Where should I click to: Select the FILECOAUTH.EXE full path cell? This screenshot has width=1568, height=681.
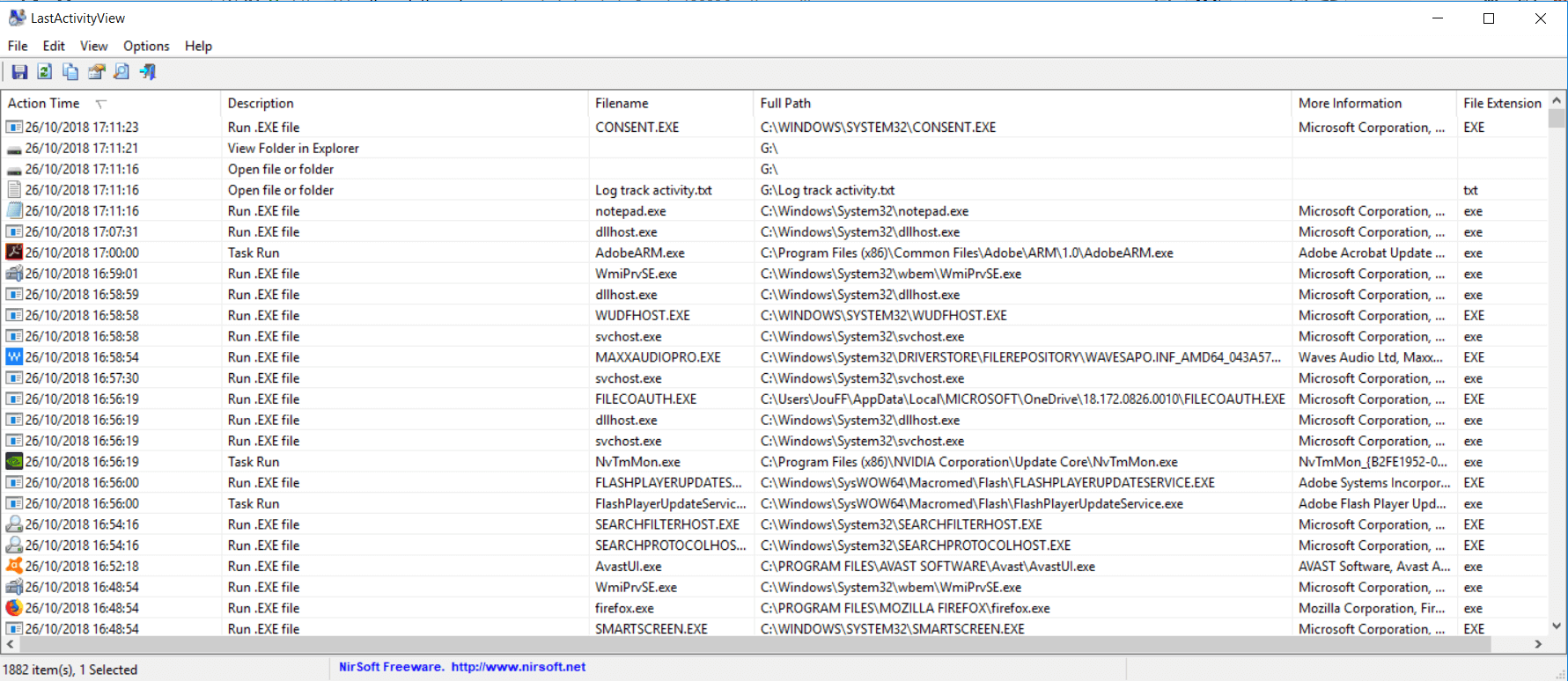1023,399
